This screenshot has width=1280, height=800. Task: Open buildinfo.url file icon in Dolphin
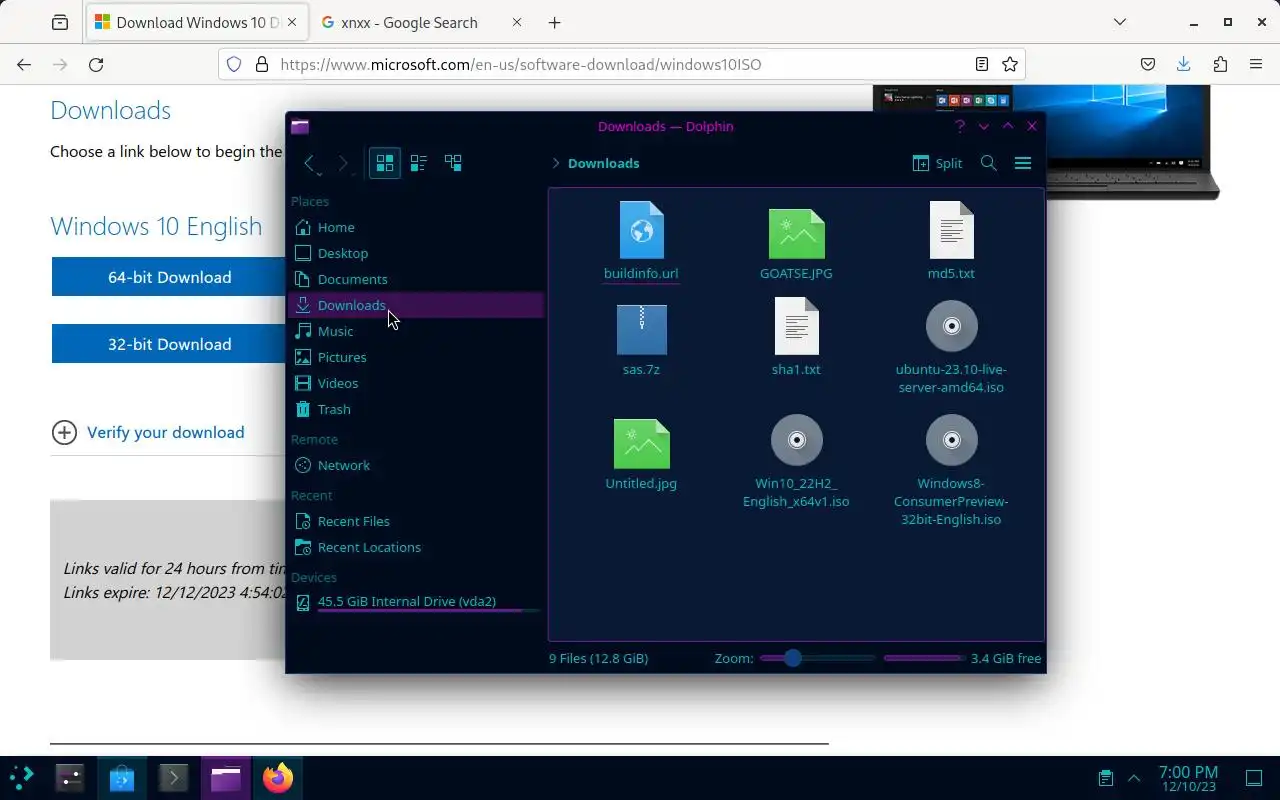coord(641,230)
